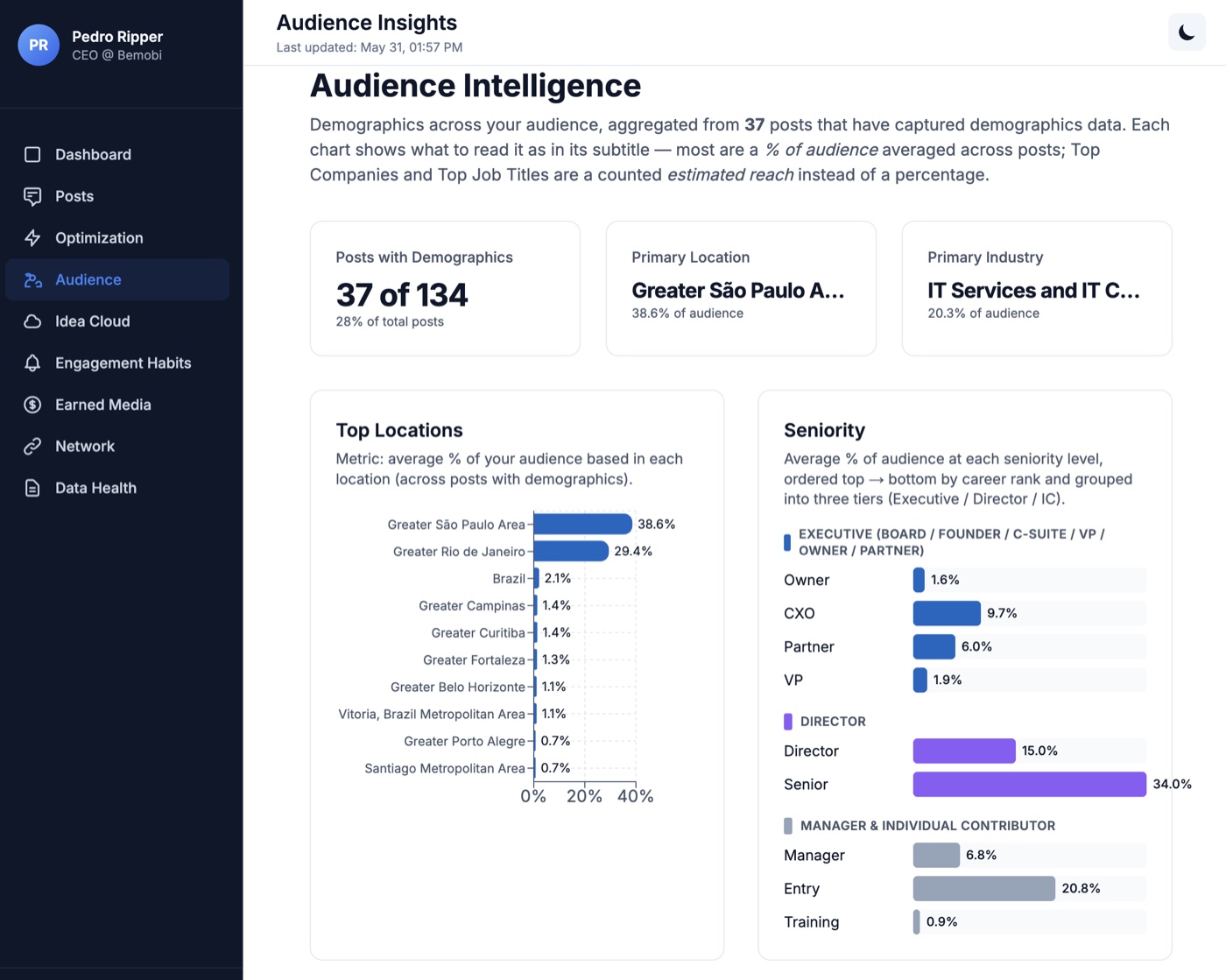The image size is (1226, 980).
Task: Select the Primary Location card
Action: 741,288
